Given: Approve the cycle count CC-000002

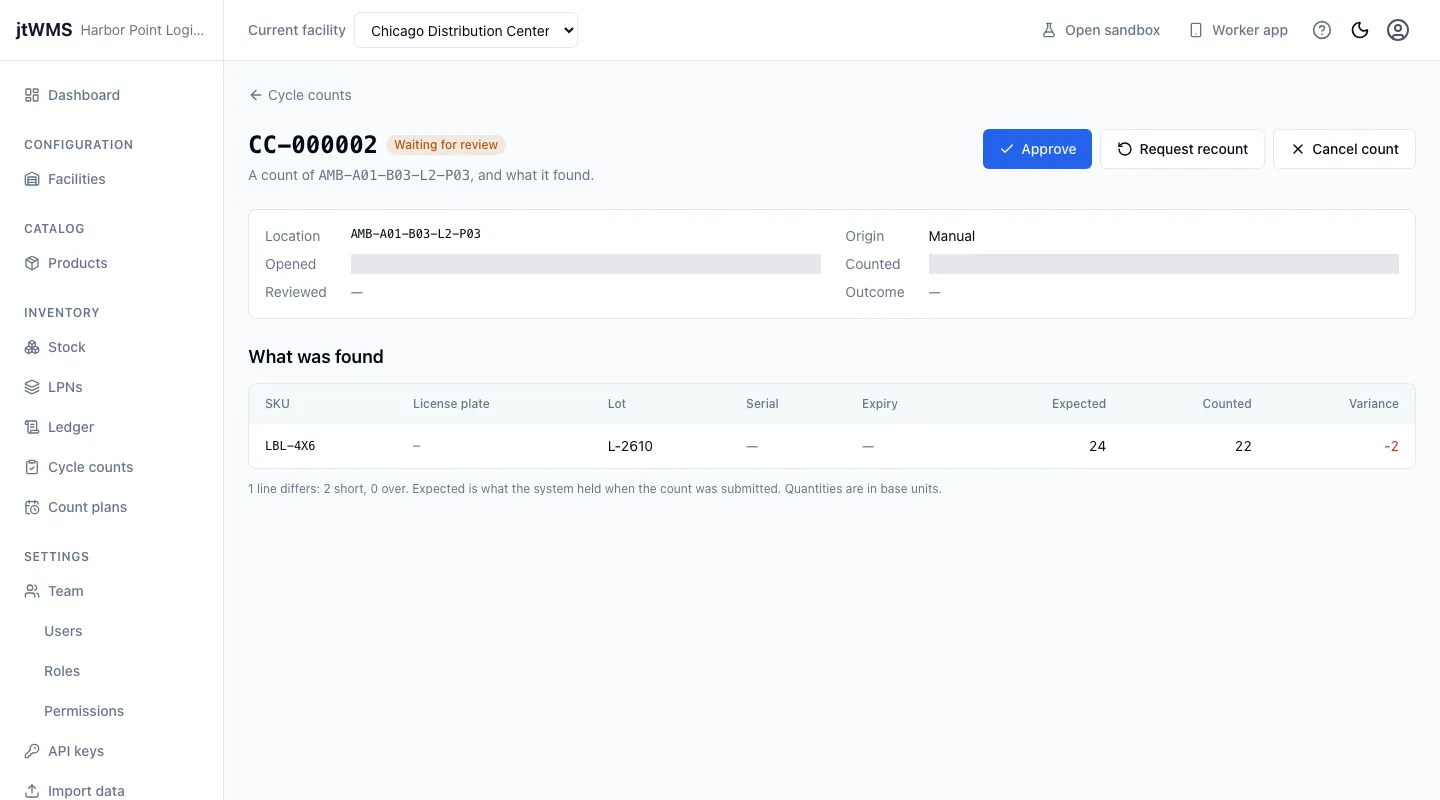Looking at the screenshot, I should coord(1037,149).
